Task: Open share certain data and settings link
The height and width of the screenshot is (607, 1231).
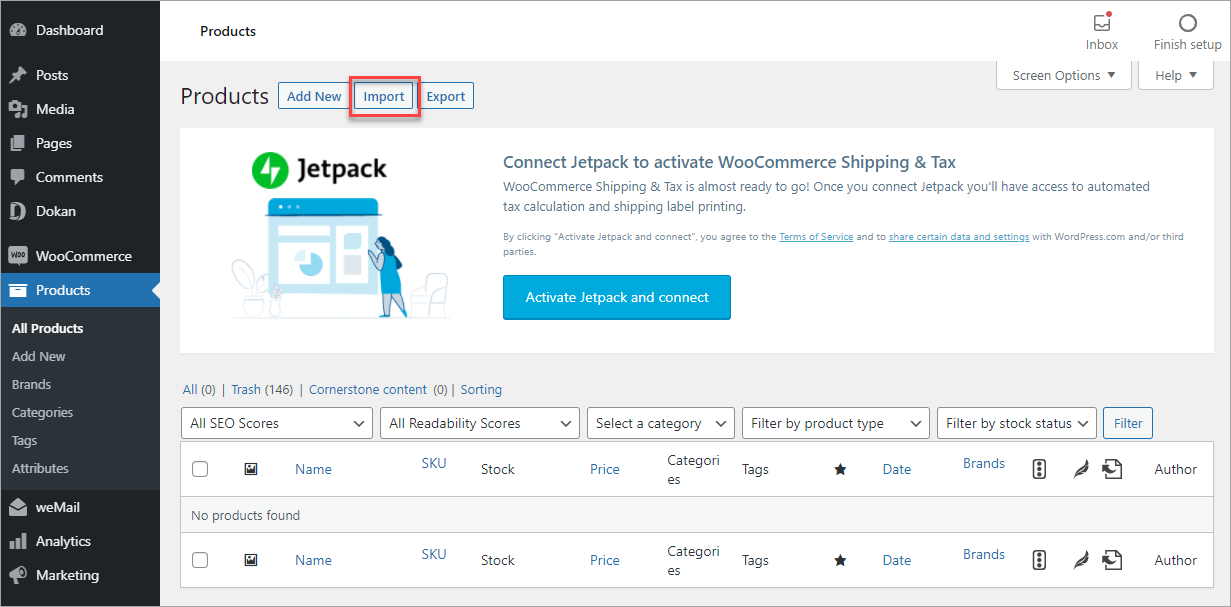Action: pos(959,237)
